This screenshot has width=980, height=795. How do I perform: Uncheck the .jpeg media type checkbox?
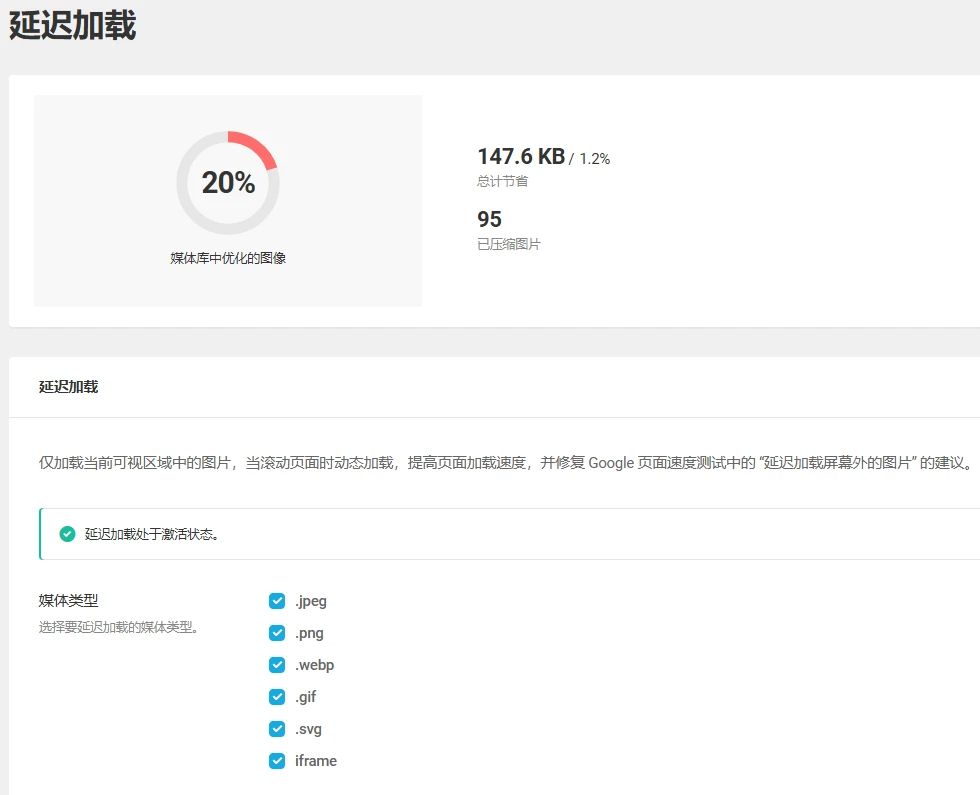click(x=276, y=601)
